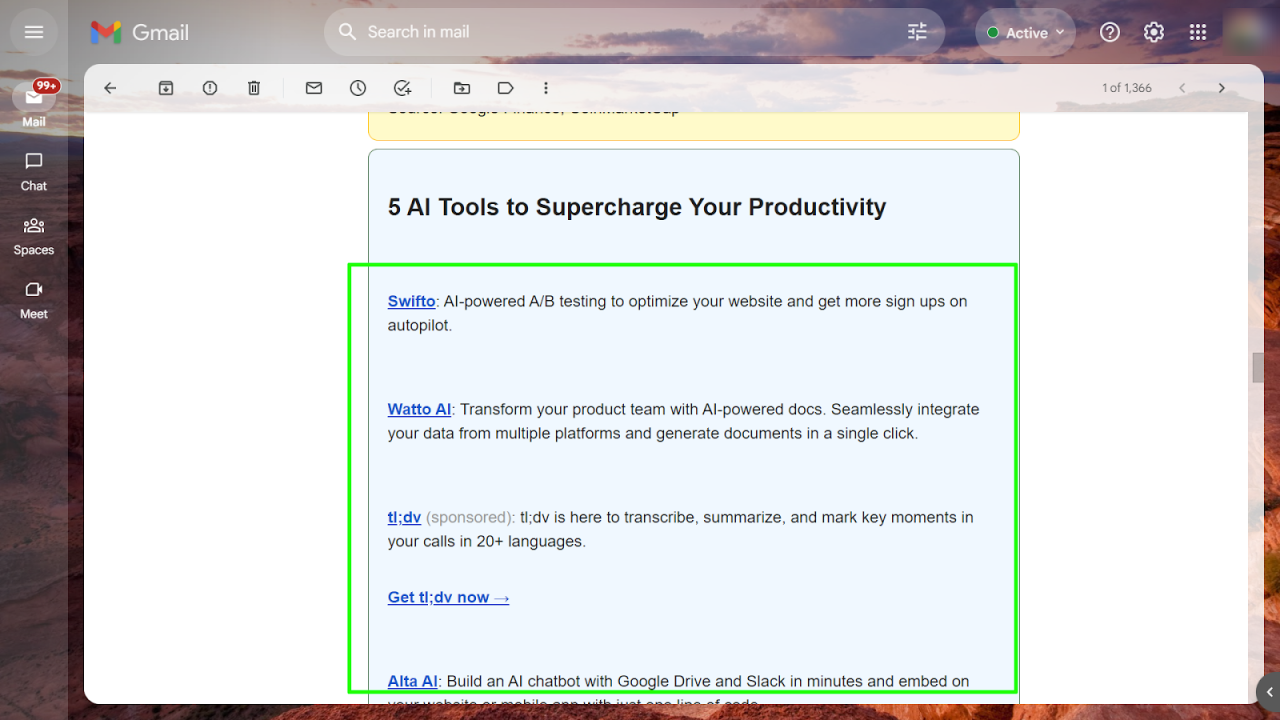Delete the open conversation

[x=253, y=88]
